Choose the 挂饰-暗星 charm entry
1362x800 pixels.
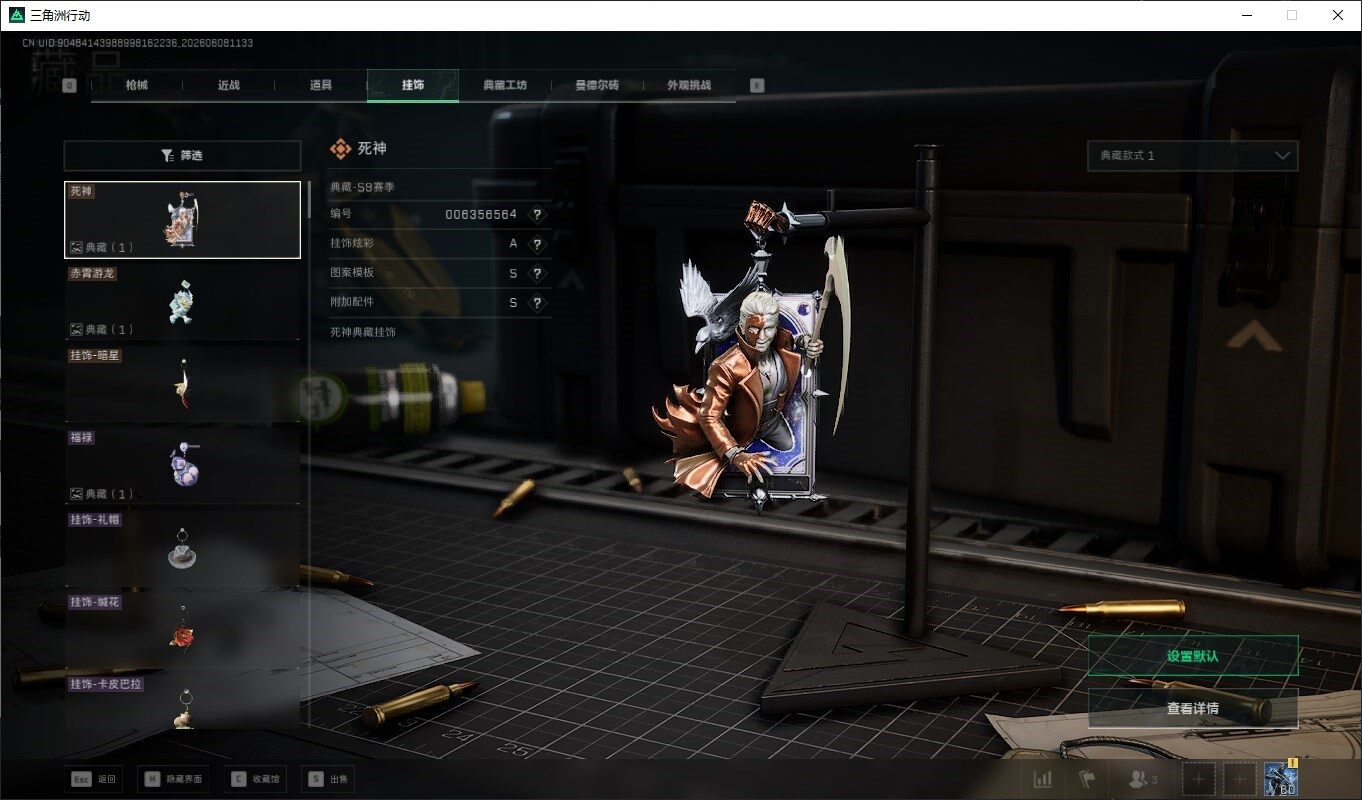[182, 383]
